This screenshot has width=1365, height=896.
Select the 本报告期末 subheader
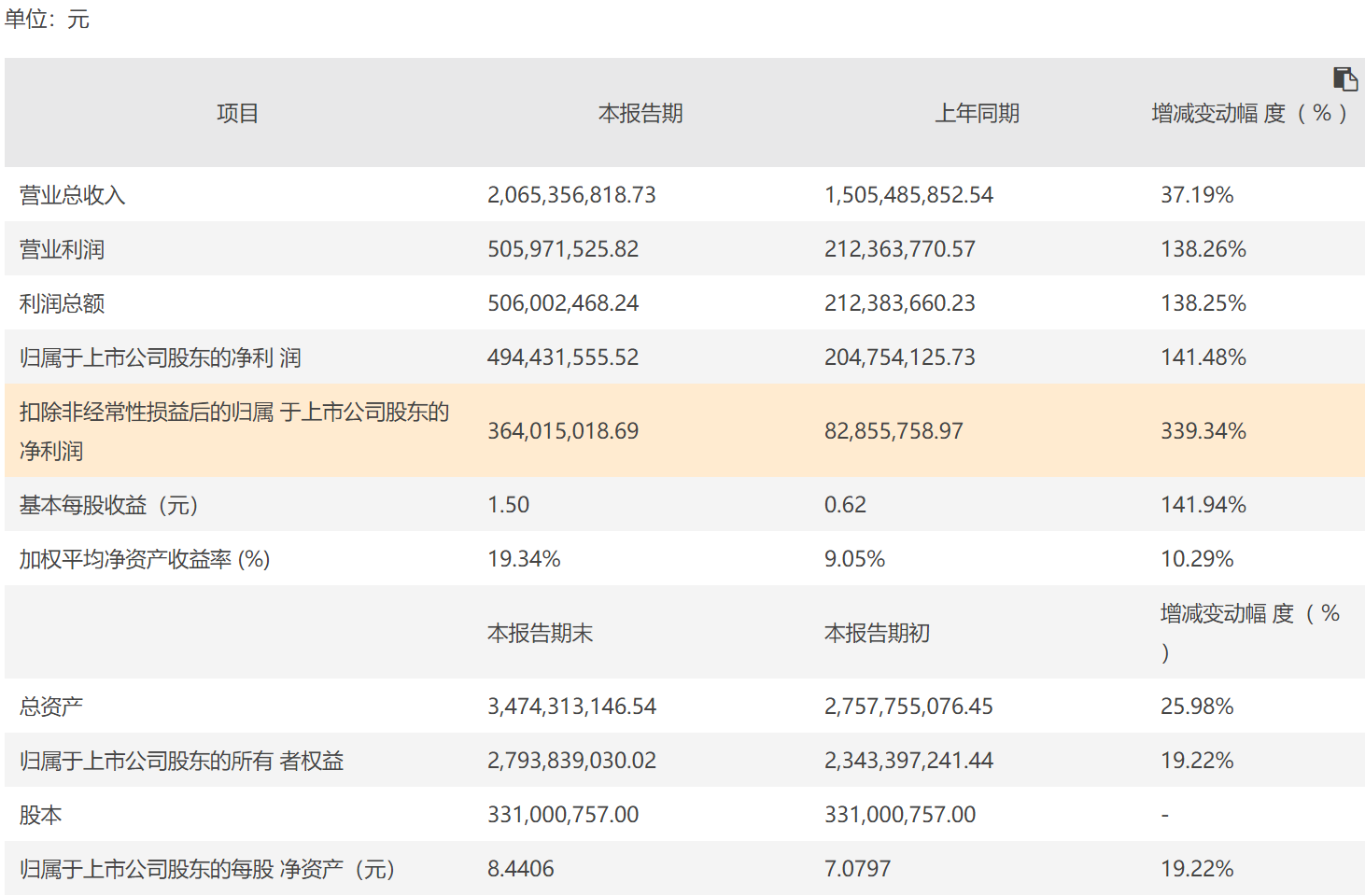(540, 634)
